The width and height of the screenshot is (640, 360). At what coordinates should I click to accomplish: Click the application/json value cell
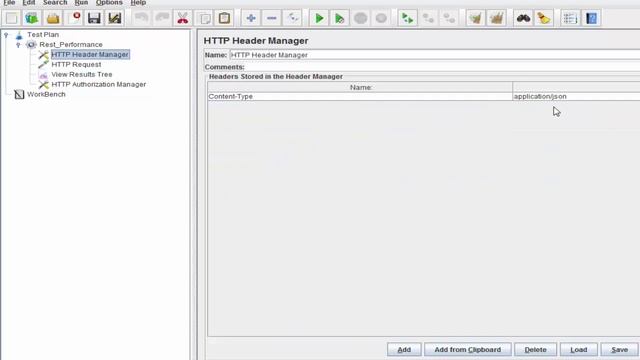576,96
